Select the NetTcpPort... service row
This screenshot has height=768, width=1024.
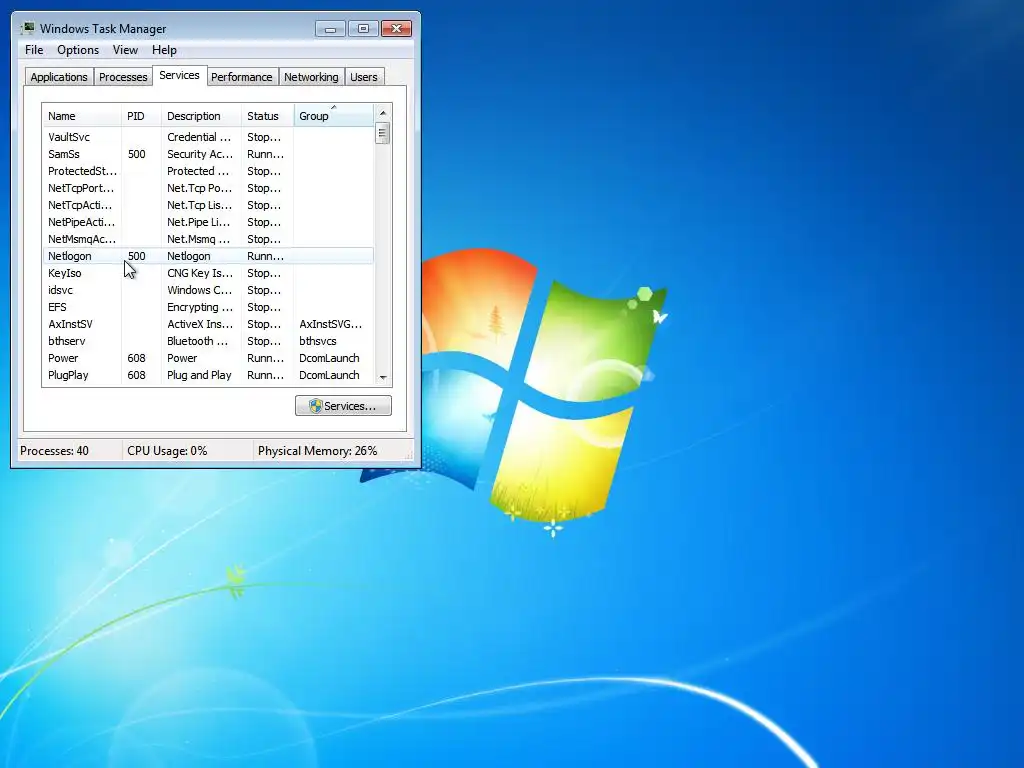[x=208, y=188]
